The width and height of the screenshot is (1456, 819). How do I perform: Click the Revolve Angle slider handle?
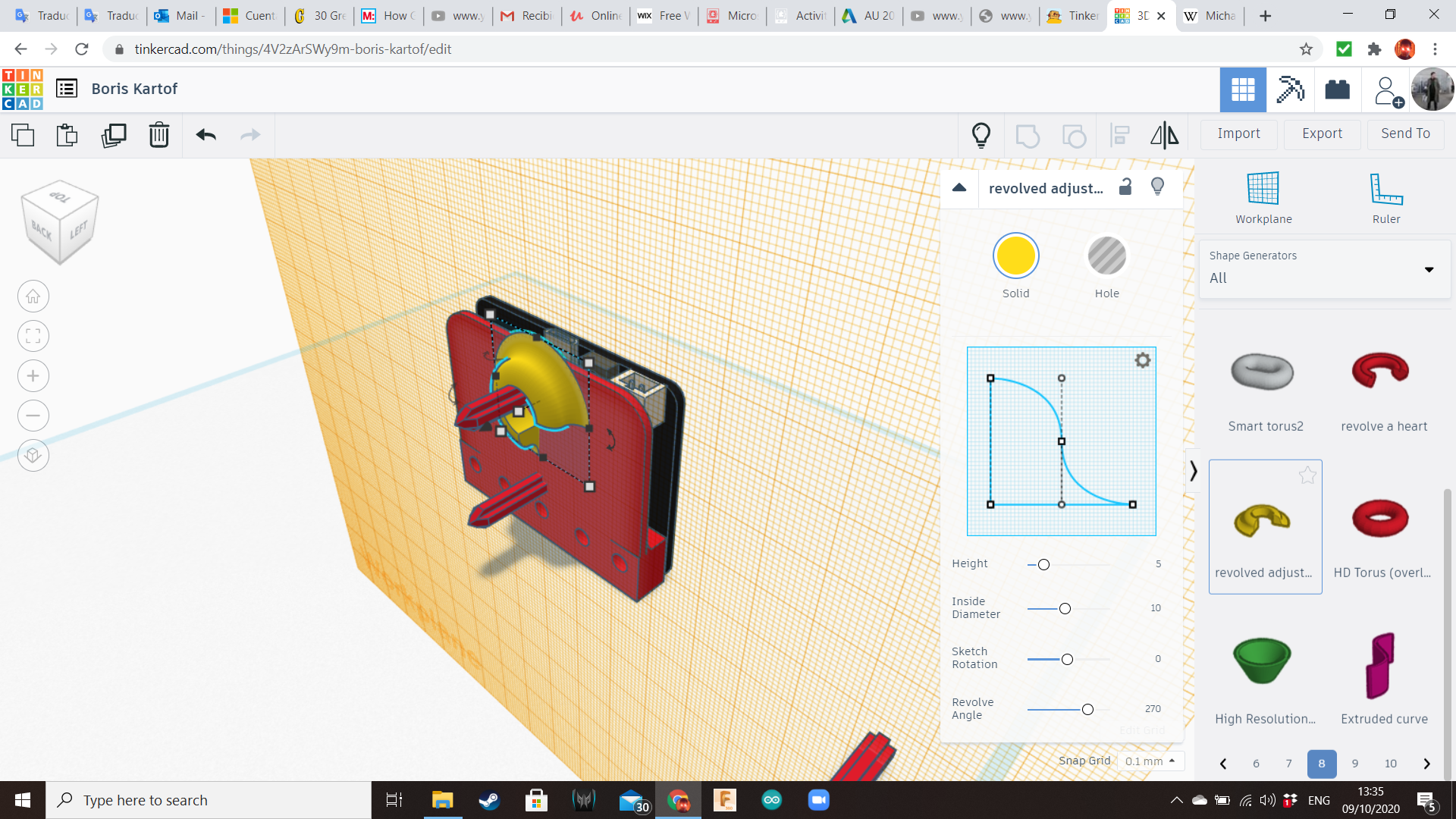pyautogui.click(x=1087, y=710)
